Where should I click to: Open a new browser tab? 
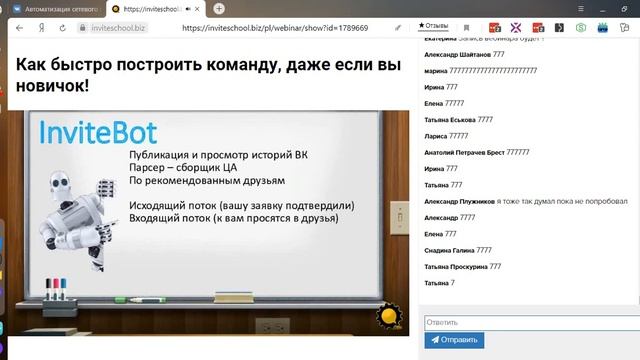(x=219, y=9)
